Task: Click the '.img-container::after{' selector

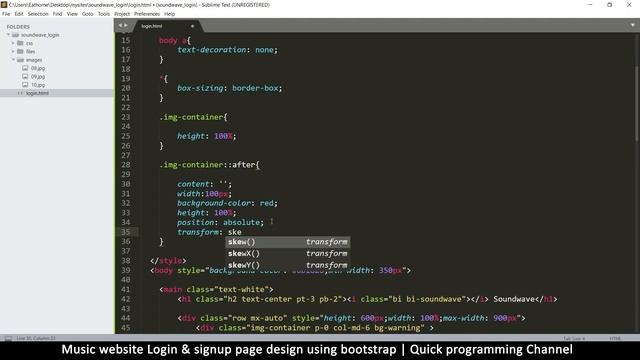Action: click(x=209, y=165)
